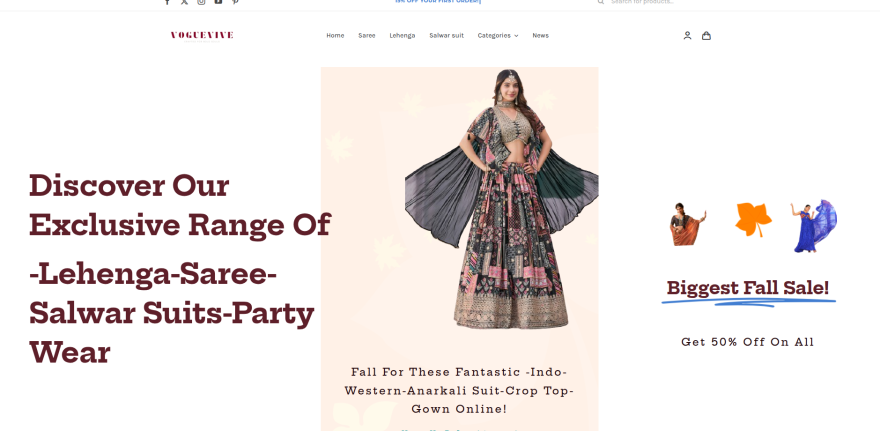Open the Pinterest social icon
This screenshot has height=431, width=880.
click(235, 2)
